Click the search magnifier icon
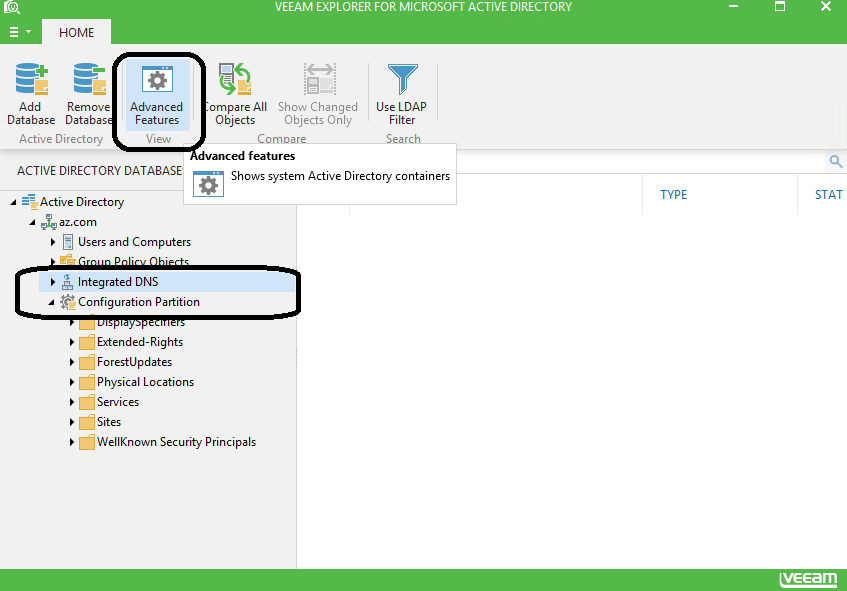 [836, 161]
